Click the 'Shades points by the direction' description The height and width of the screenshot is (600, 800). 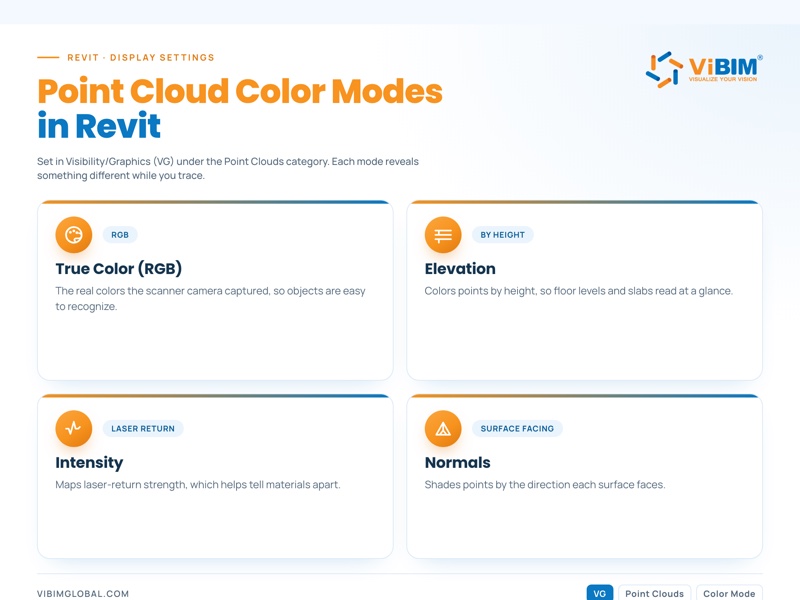click(545, 485)
